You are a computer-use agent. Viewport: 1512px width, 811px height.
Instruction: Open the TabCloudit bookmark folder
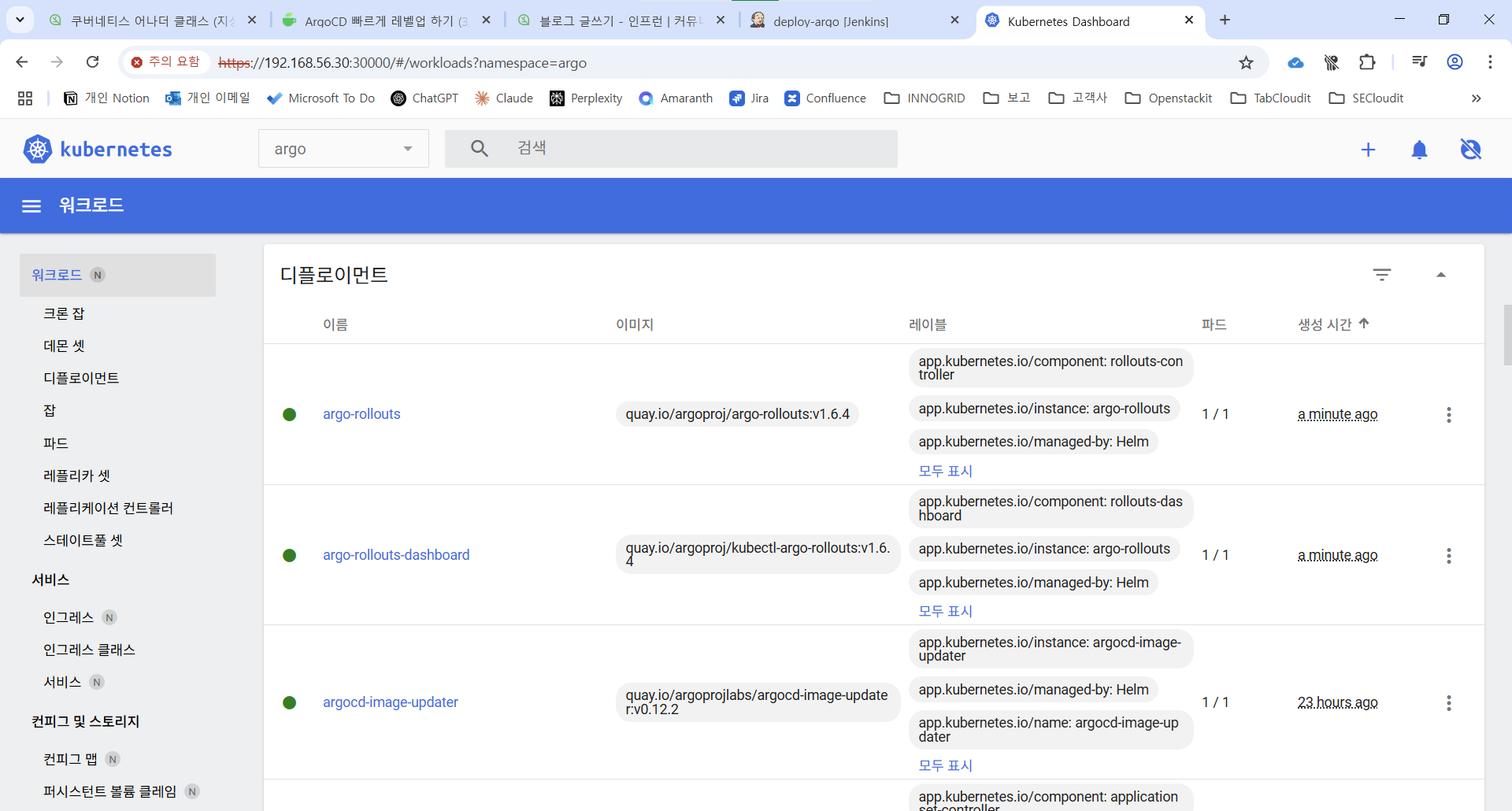point(1270,98)
